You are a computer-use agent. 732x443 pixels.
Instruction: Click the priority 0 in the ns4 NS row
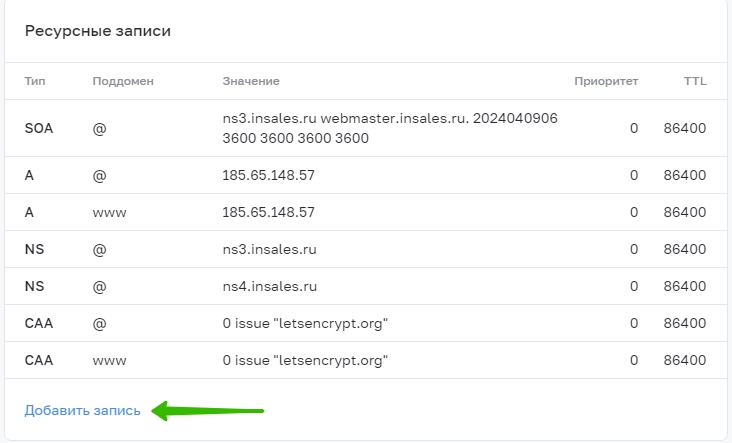[634, 286]
